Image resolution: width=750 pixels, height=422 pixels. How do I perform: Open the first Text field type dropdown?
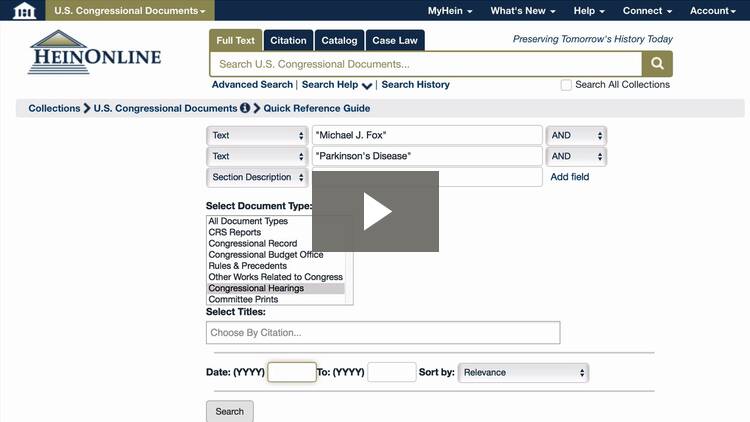[257, 135]
